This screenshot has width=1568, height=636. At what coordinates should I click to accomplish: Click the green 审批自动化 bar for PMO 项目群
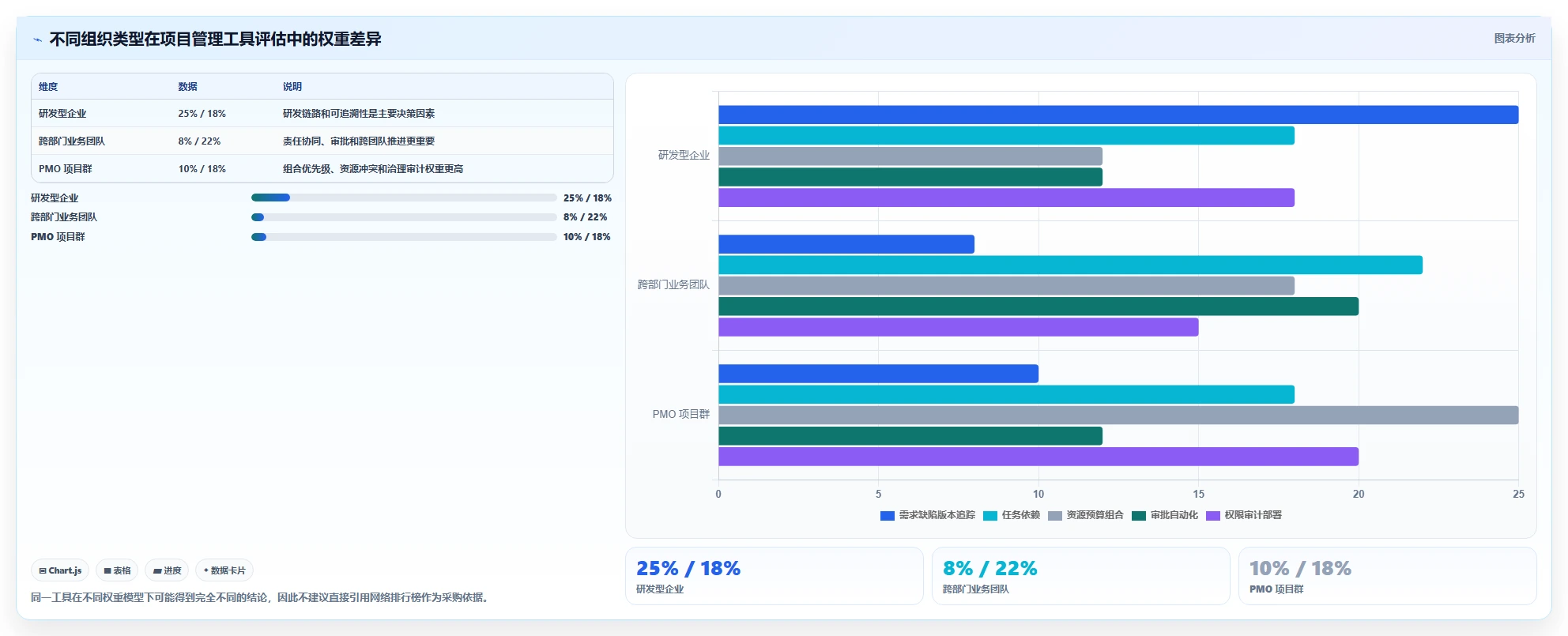(x=910, y=436)
